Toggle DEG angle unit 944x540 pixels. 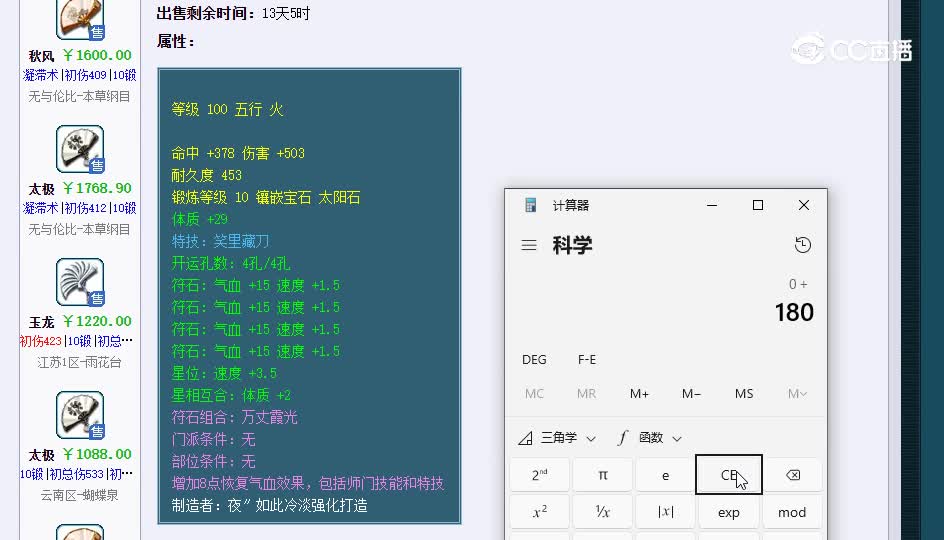pyautogui.click(x=534, y=359)
